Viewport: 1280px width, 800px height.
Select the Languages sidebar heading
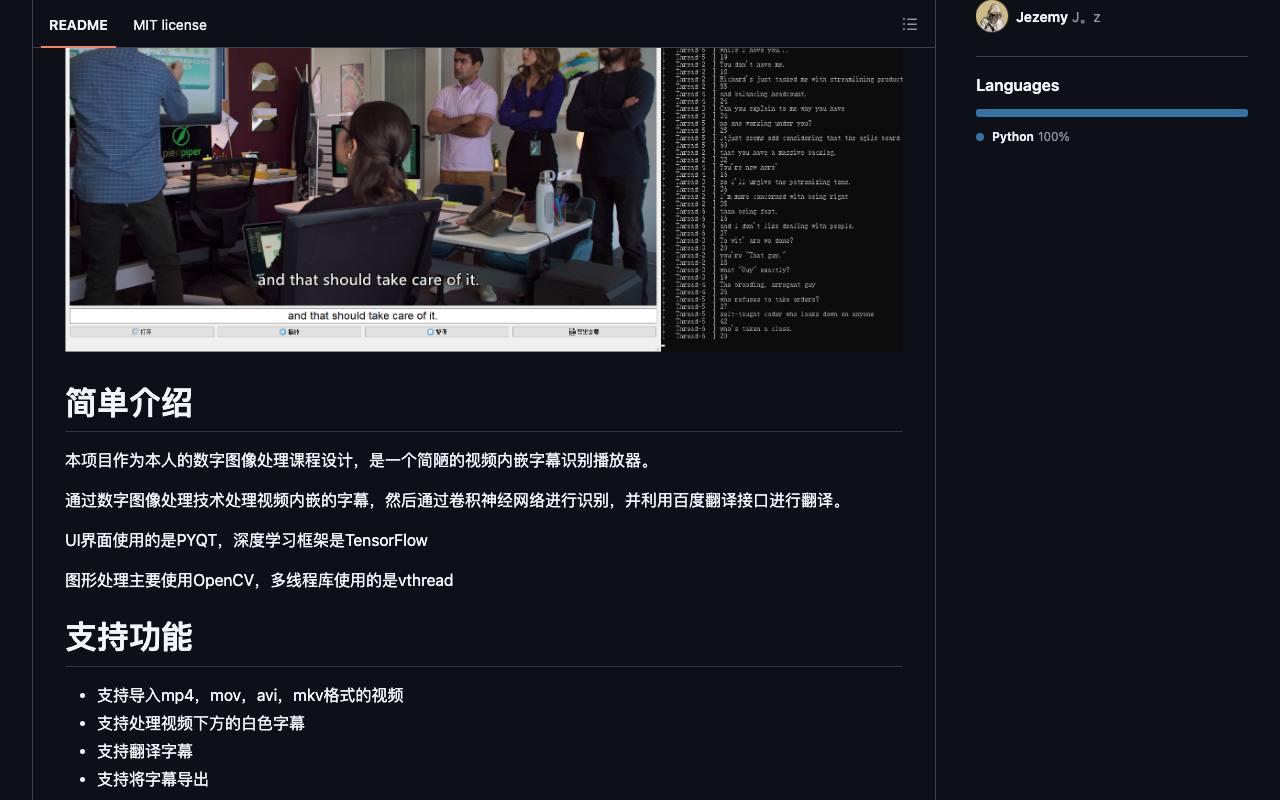1017,85
